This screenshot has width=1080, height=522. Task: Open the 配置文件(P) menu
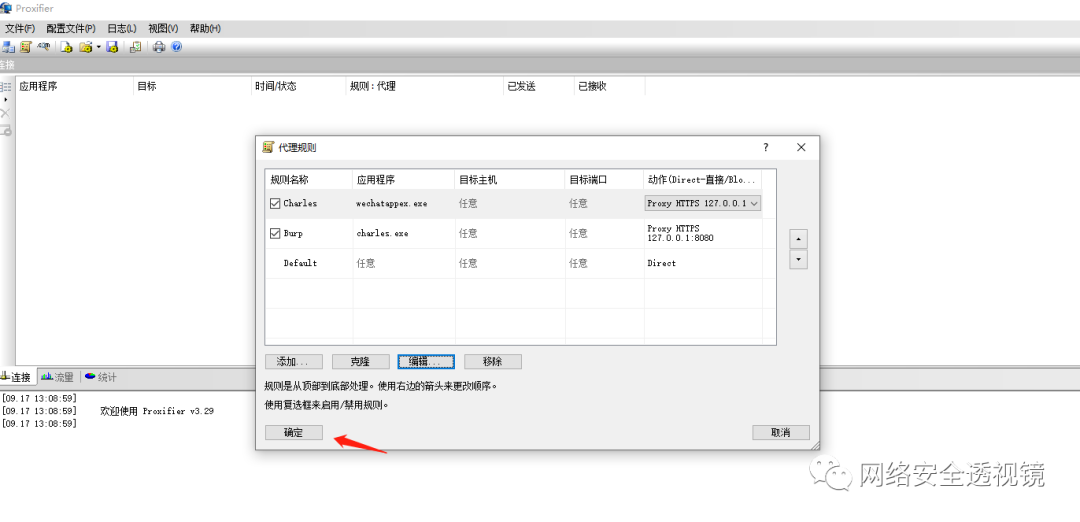tap(71, 28)
